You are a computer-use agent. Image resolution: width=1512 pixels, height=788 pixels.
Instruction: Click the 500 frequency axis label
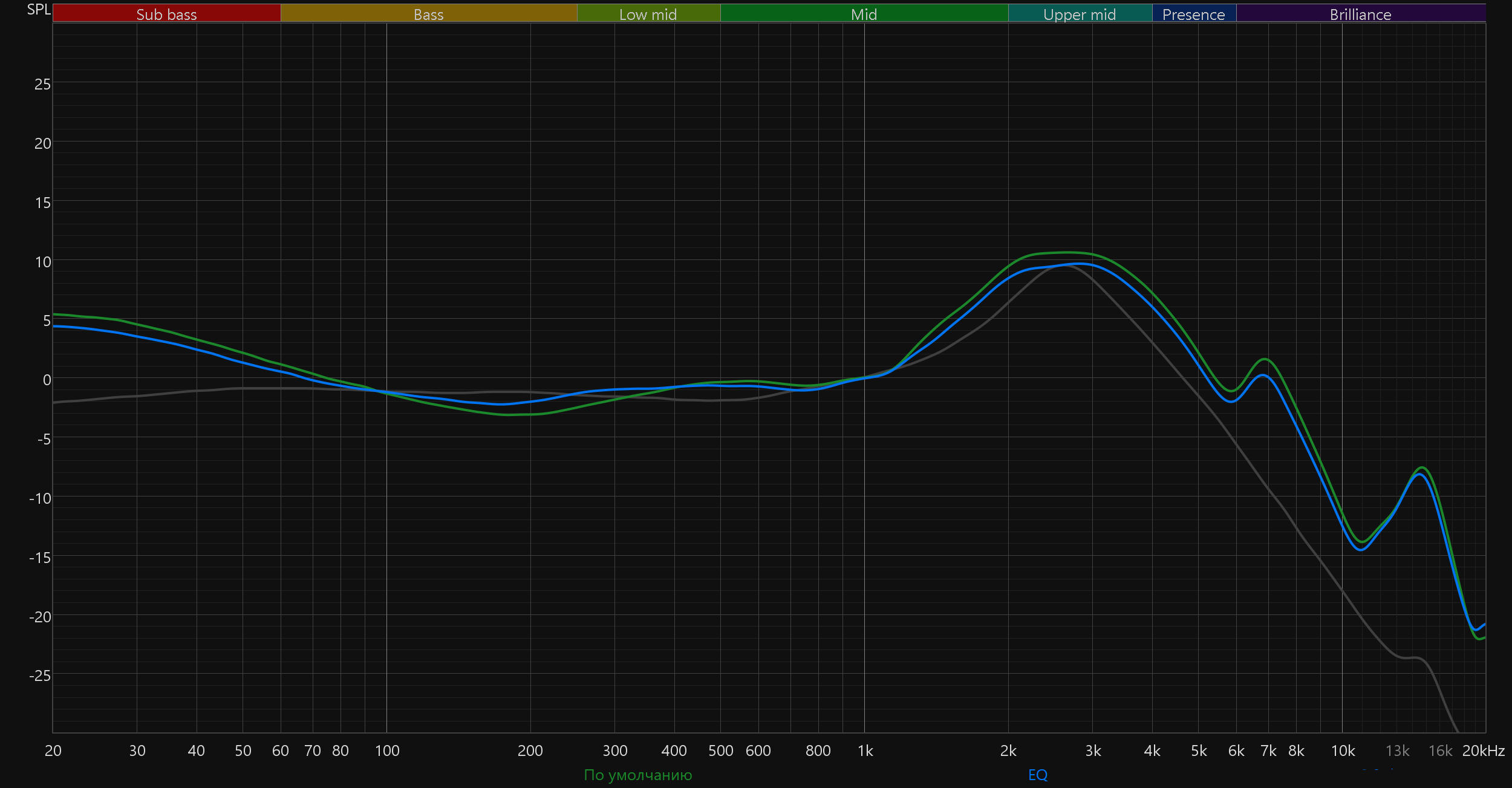point(720,751)
